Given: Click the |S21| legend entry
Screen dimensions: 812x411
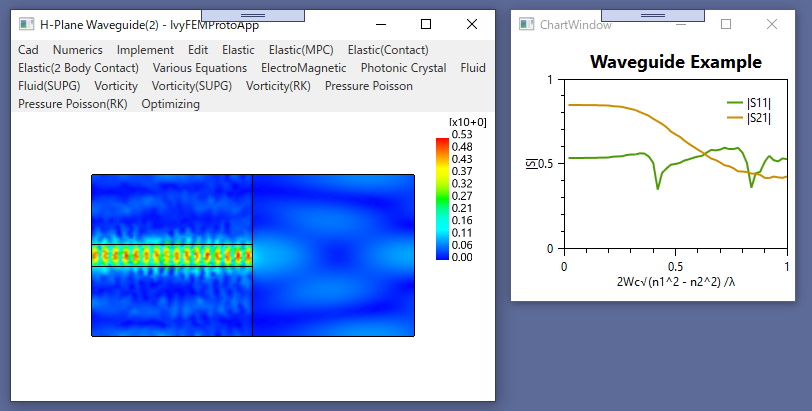Looking at the screenshot, I should (x=749, y=118).
